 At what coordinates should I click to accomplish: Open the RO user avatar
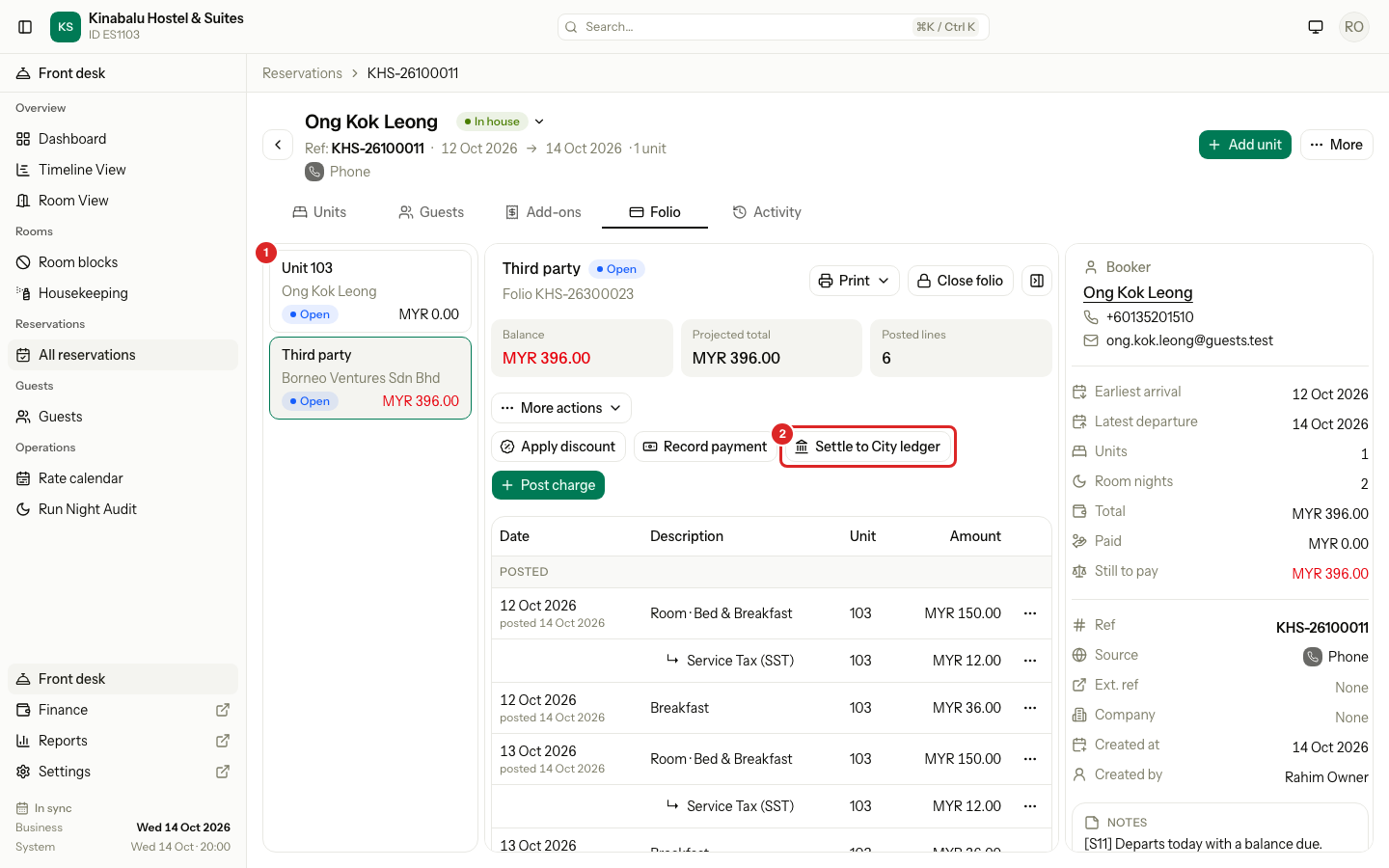click(1354, 27)
